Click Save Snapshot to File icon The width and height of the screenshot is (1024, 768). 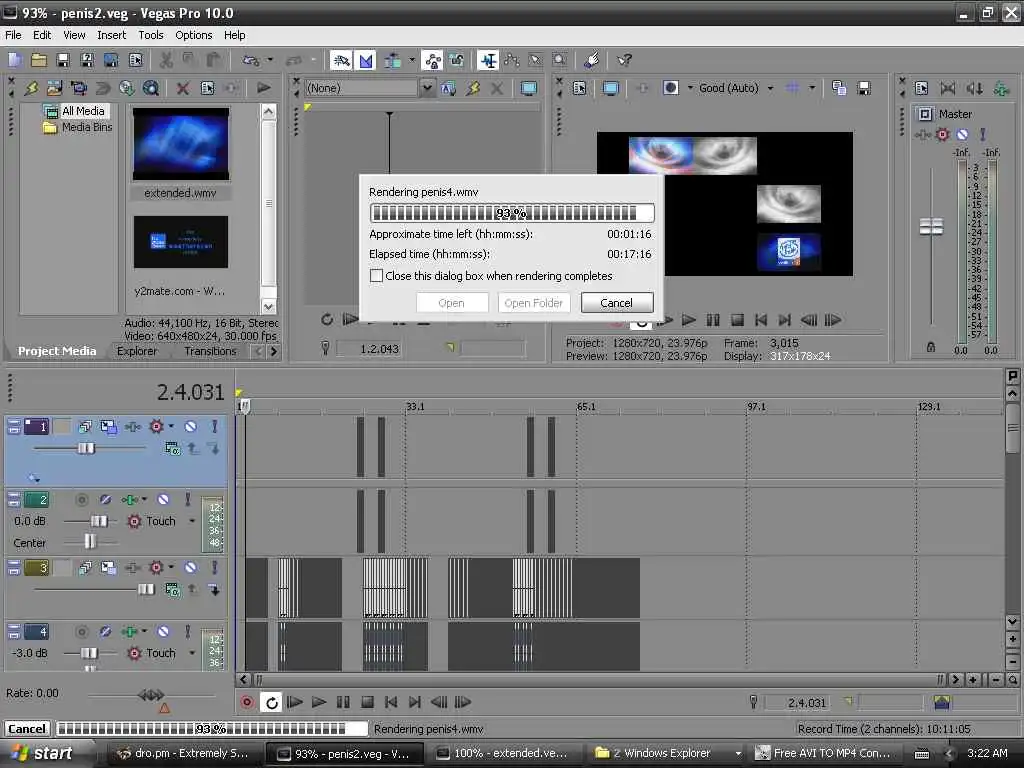coord(864,88)
